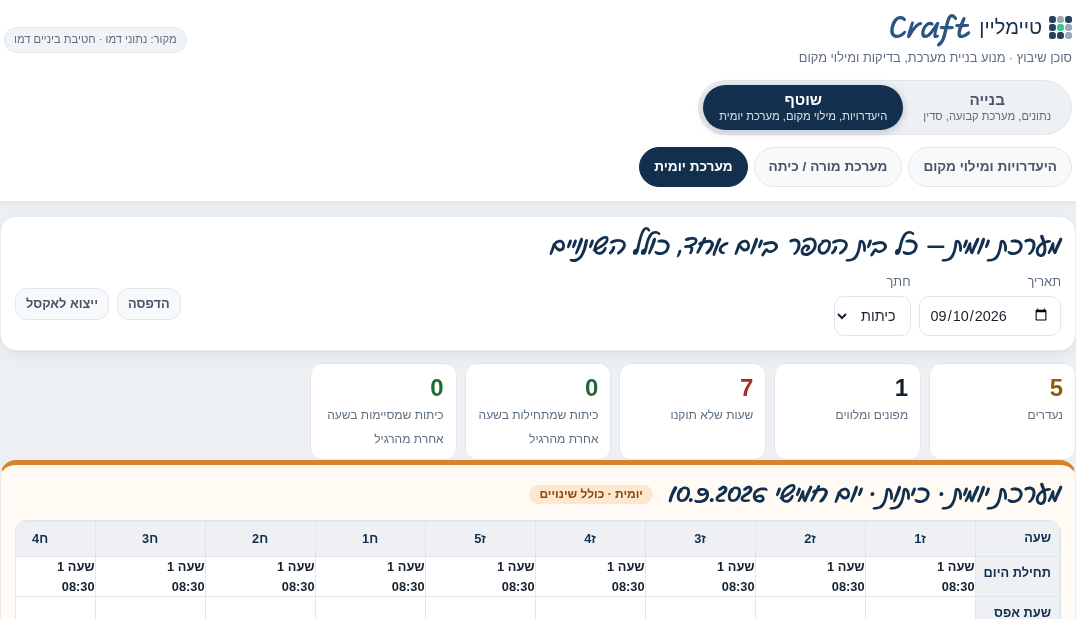
Task: Click the day-start cell under class "ז1"
Action: (x=920, y=576)
